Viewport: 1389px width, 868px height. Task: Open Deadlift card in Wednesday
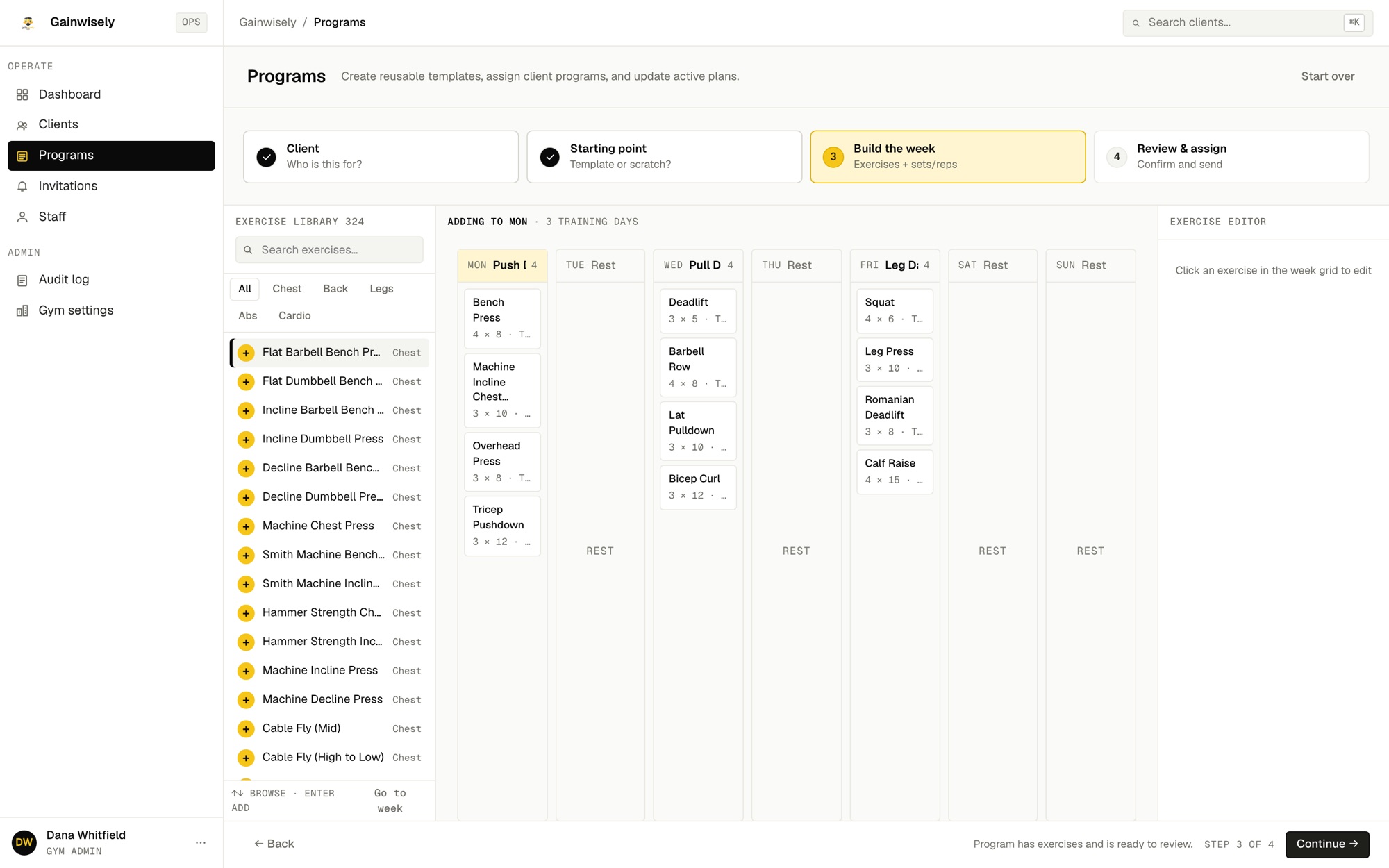point(698,310)
